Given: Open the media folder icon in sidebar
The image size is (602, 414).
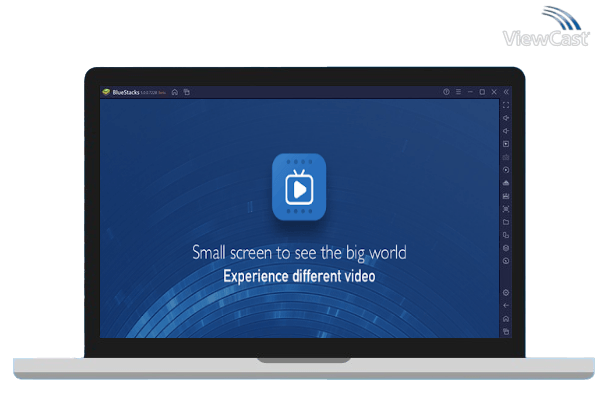Looking at the screenshot, I should click(x=506, y=222).
